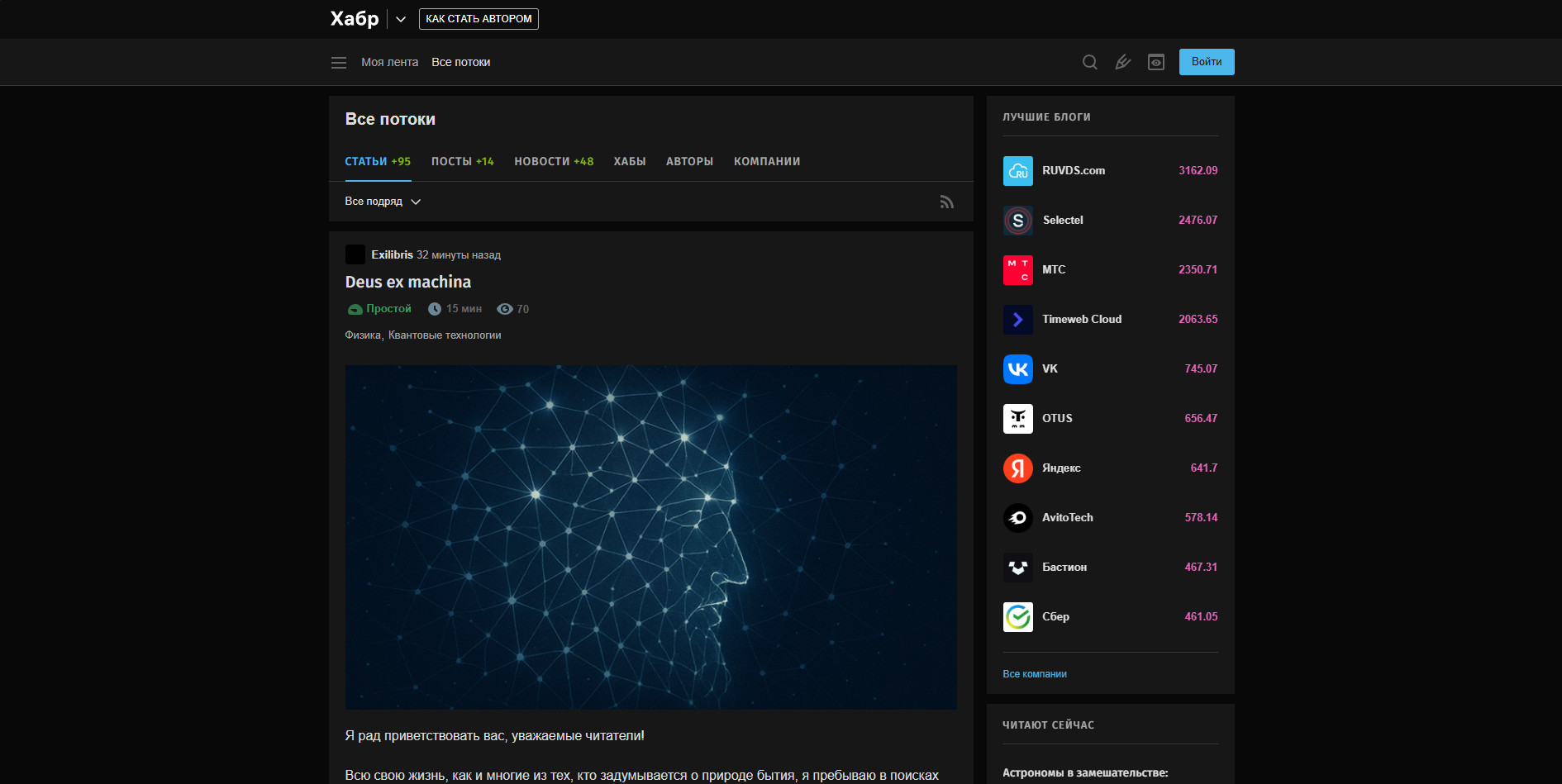
Task: Click the Как стать автором button
Action: [x=479, y=19]
